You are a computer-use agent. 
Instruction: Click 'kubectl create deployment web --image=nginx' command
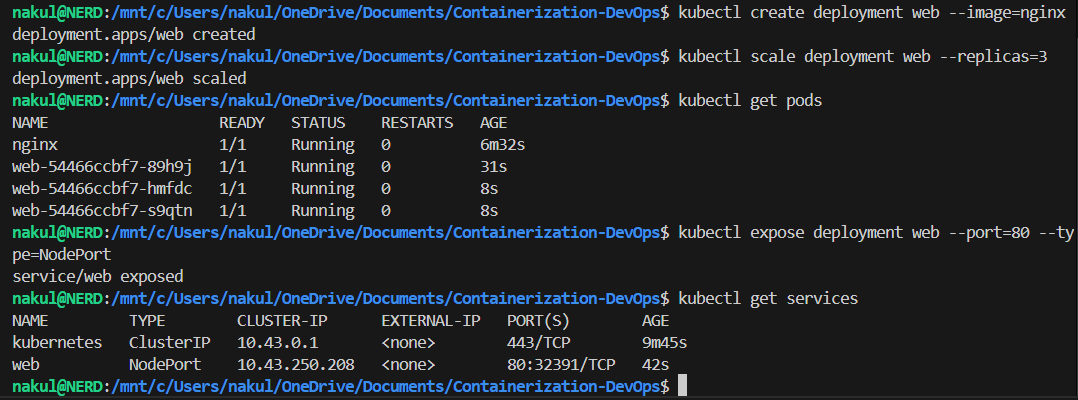pos(871,14)
